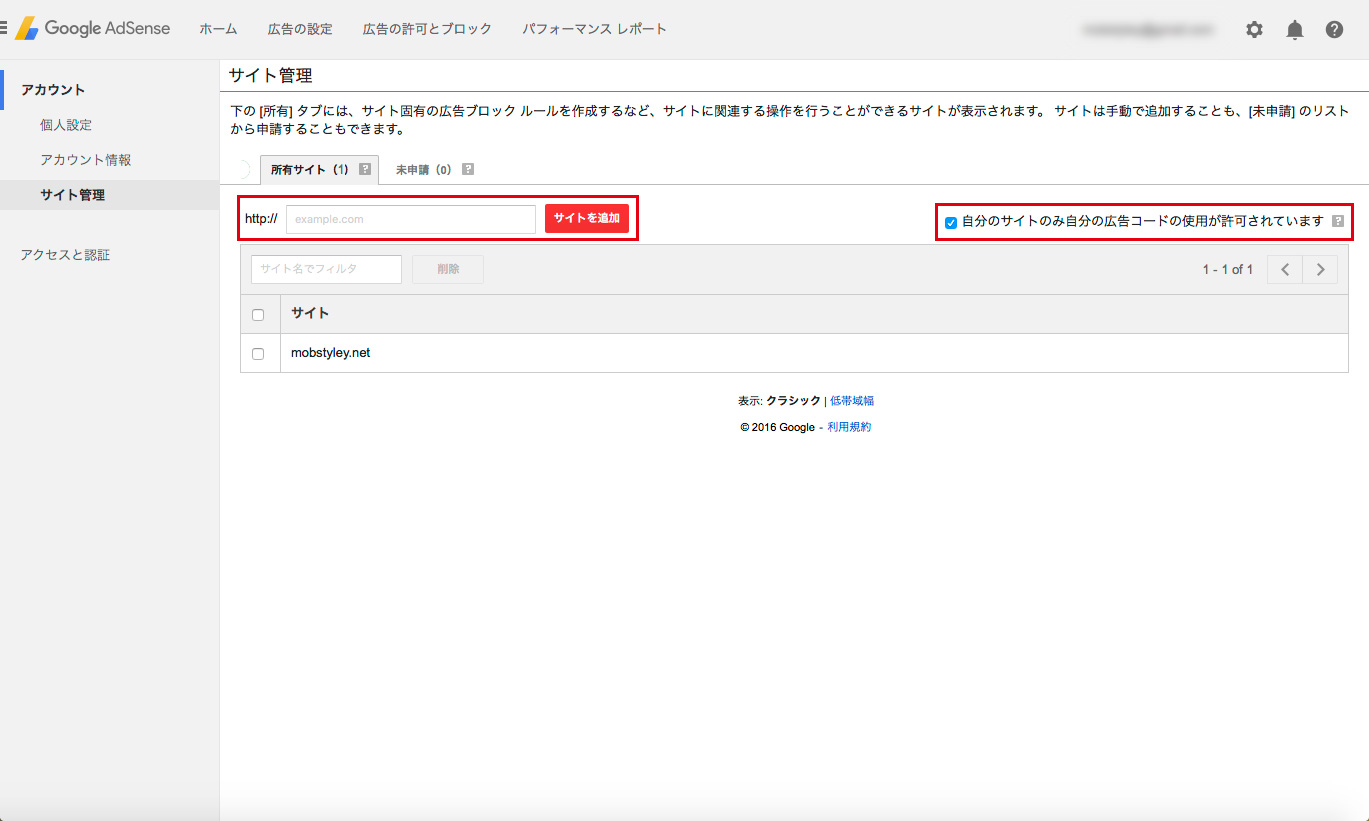This screenshot has height=821, width=1369.
Task: Switch to the 所有サイト (1) tab
Action: coord(319,170)
